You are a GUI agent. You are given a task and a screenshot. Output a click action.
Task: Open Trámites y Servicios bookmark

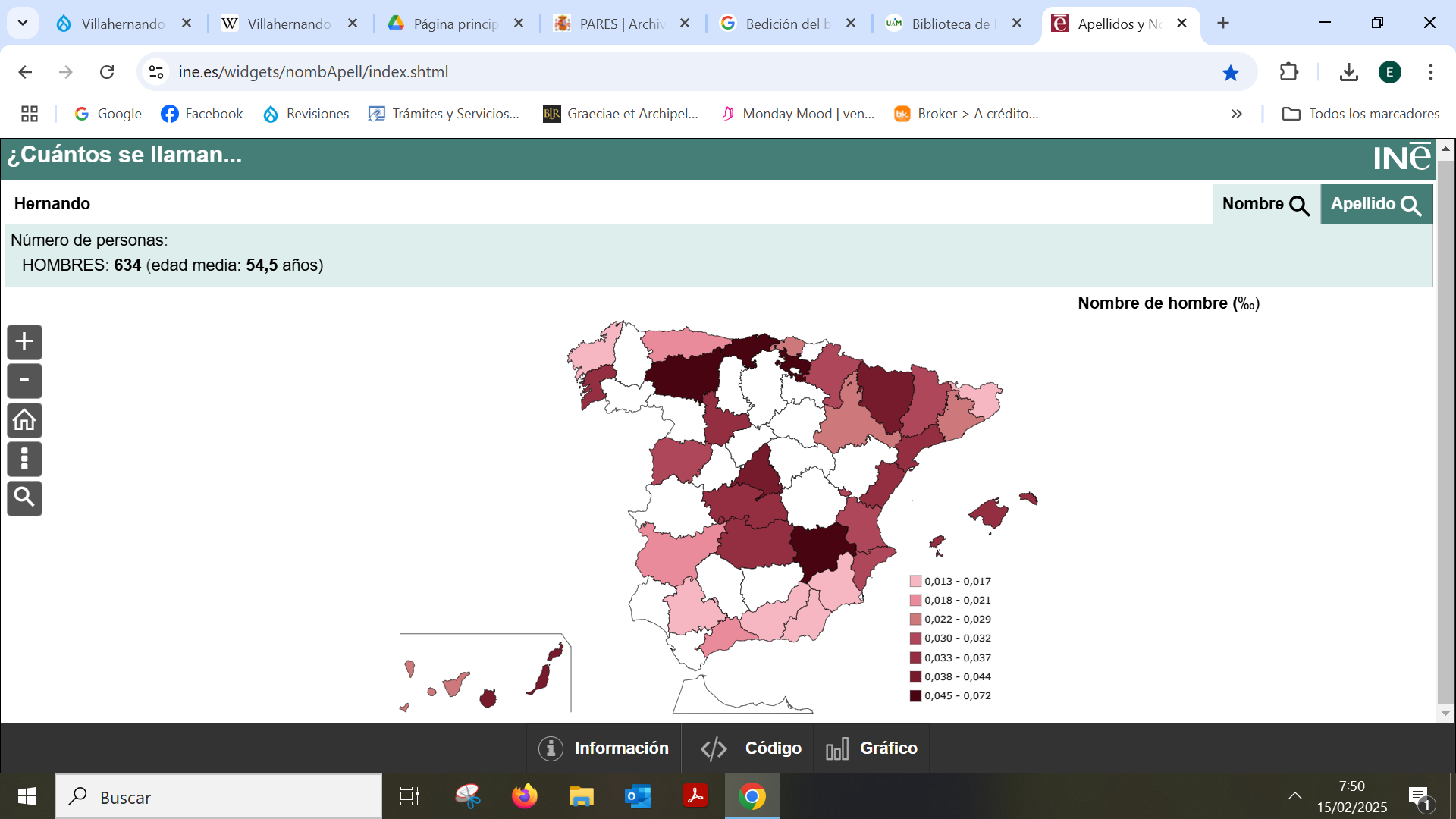pyautogui.click(x=444, y=114)
